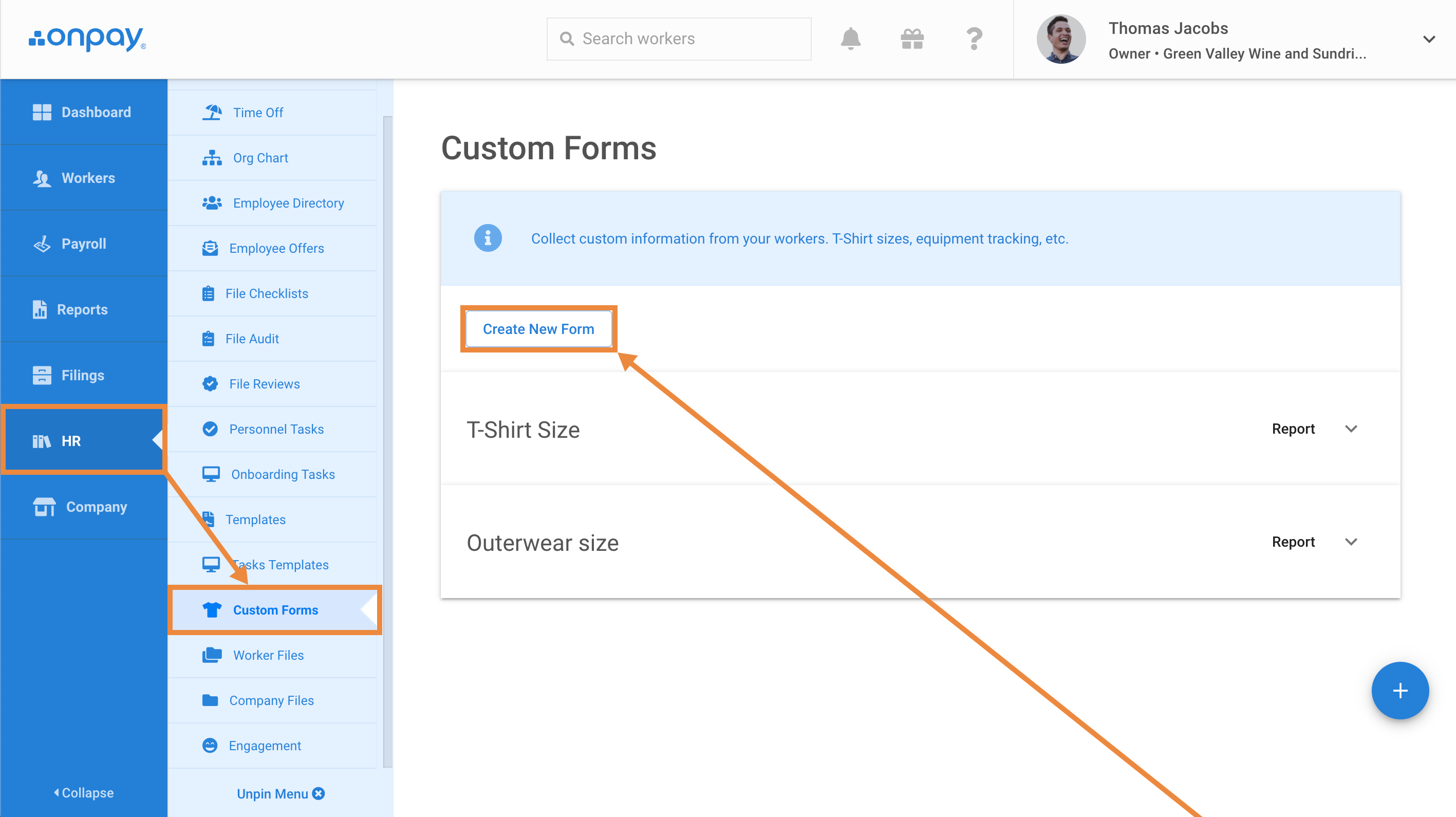Select HR in main navigation
This screenshot has width=1456, height=817.
pos(84,440)
